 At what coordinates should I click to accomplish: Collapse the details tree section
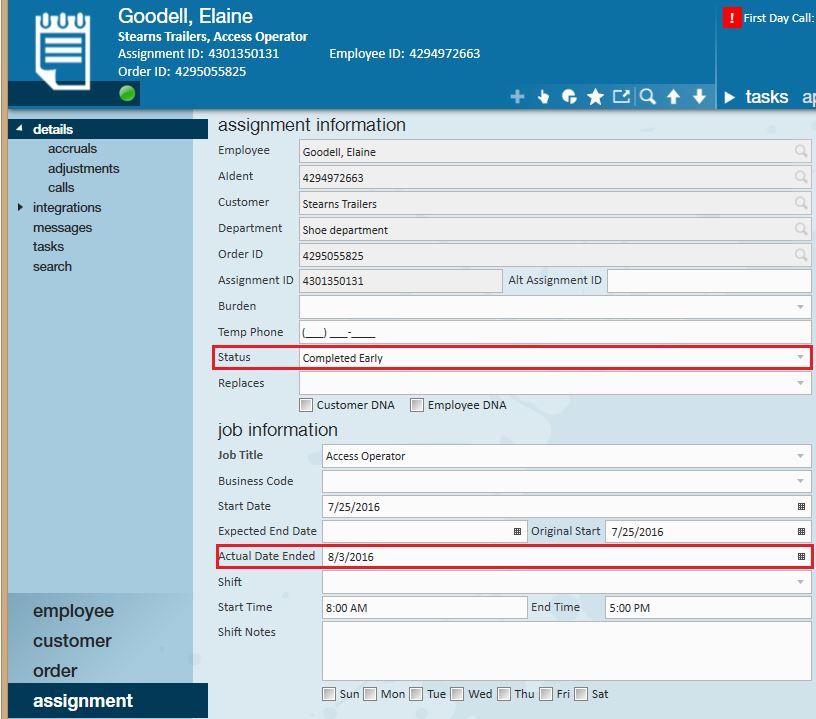[19, 128]
